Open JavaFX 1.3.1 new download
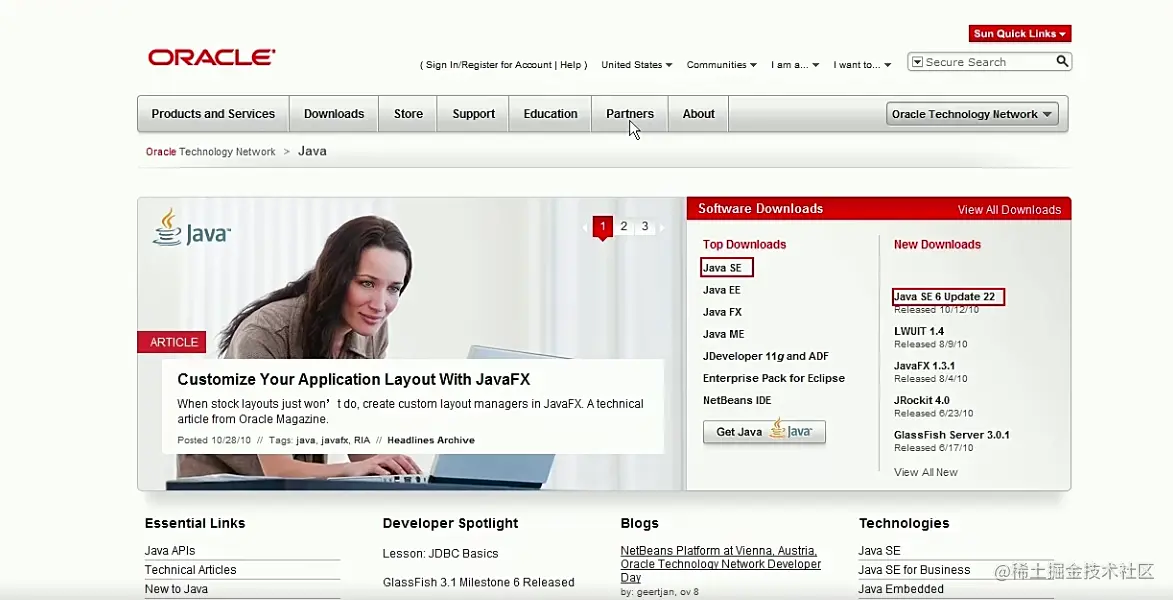The image size is (1173, 600). click(x=924, y=367)
